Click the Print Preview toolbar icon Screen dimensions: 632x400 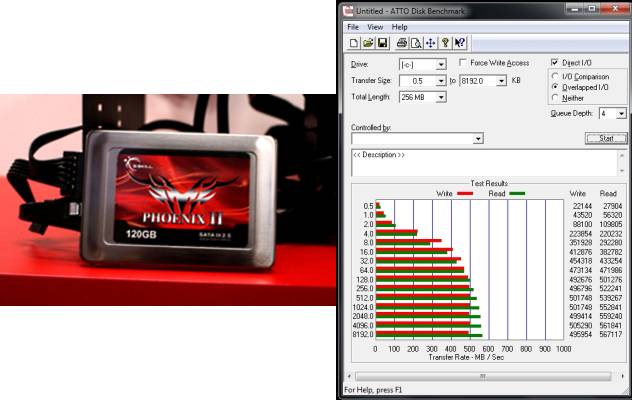pyautogui.click(x=416, y=43)
